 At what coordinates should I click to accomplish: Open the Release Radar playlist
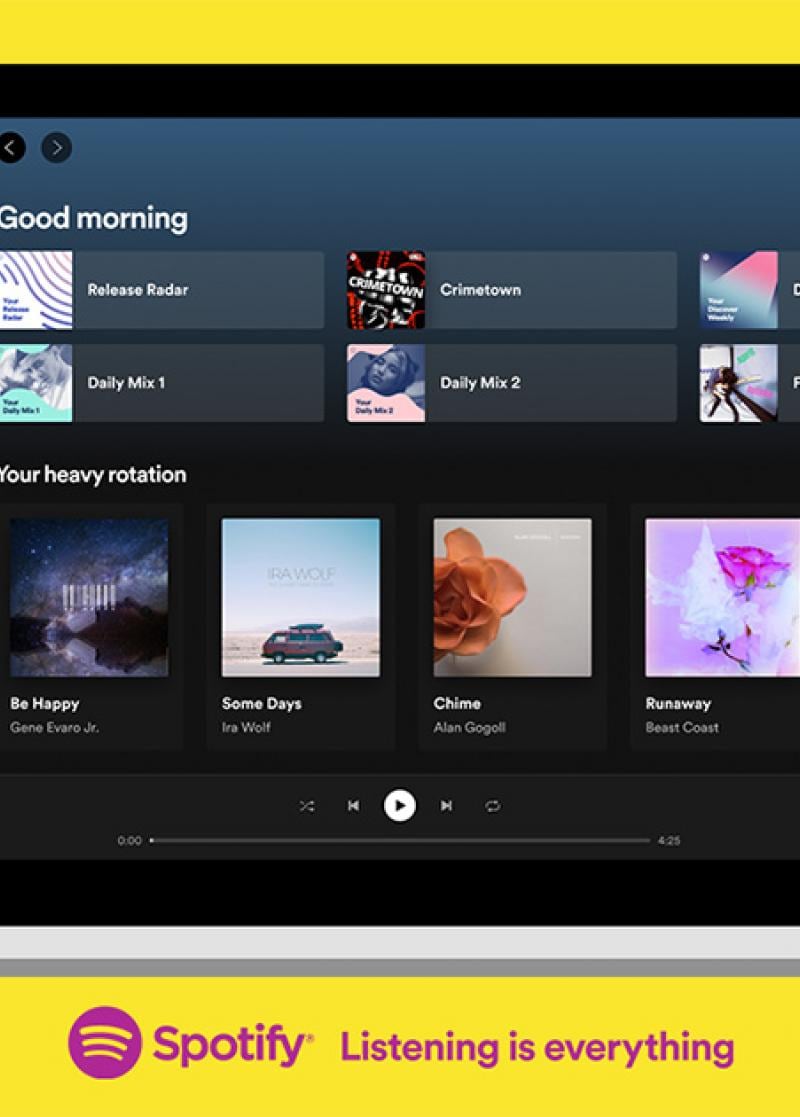click(x=162, y=290)
